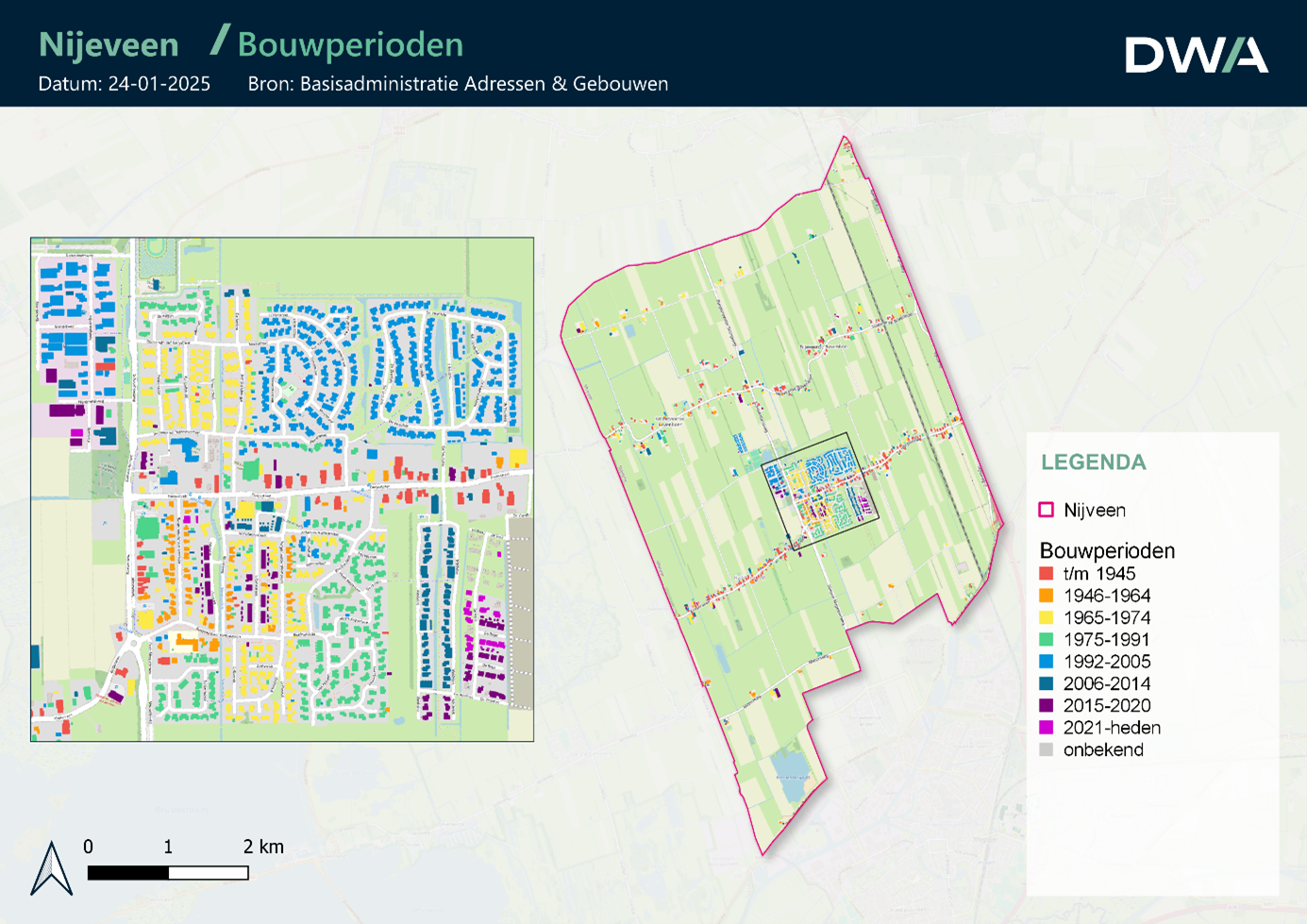This screenshot has height=924, width=1307.
Task: Select the 1946-1964 orange swatch
Action: coord(1046,596)
